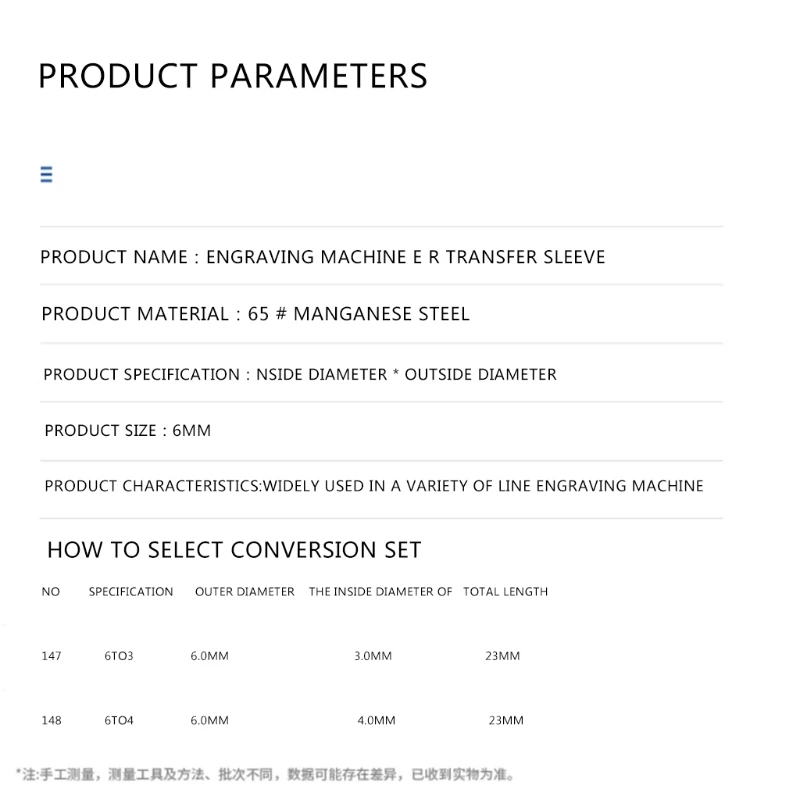Screen dimensions: 800x800
Task: Click the product specification line
Action: point(299,374)
